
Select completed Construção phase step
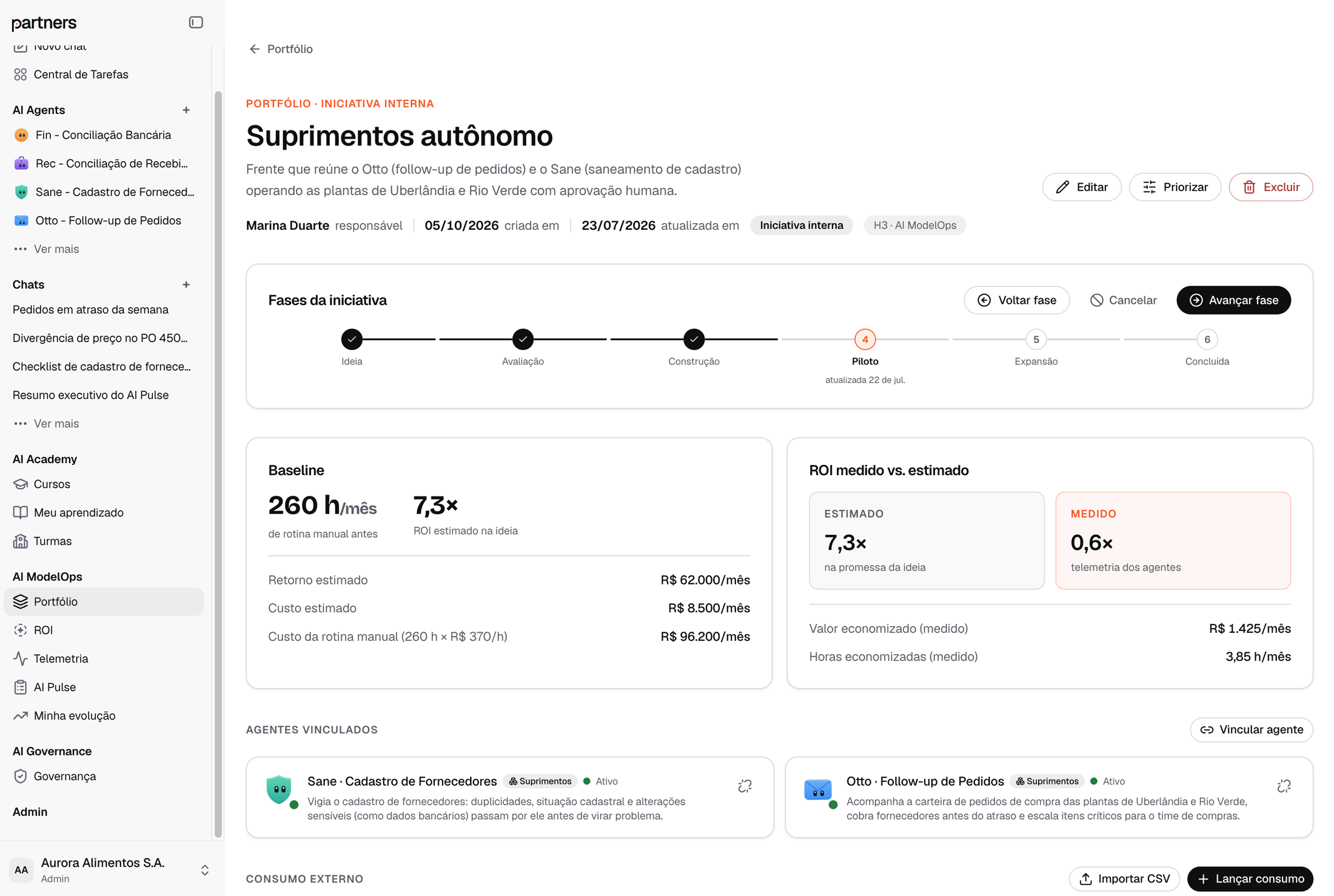694,339
